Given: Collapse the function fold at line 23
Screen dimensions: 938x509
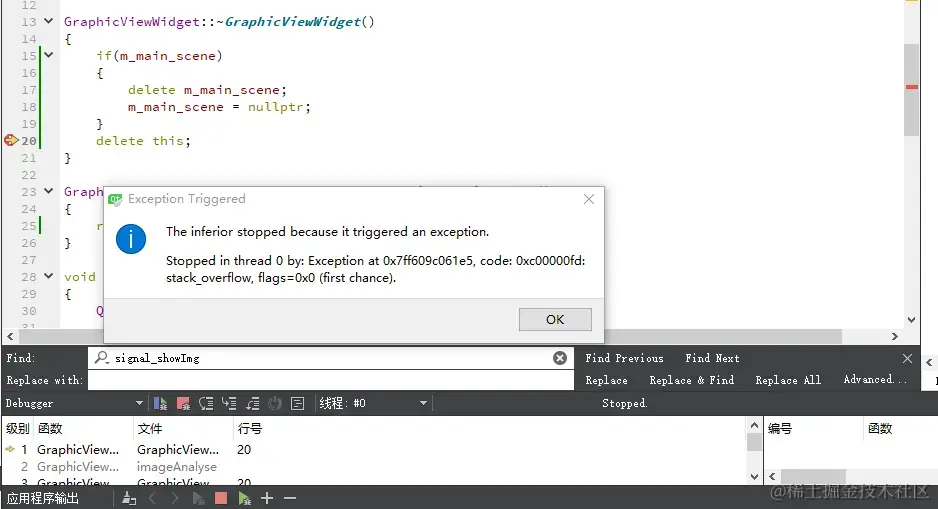Looking at the screenshot, I should (48, 191).
